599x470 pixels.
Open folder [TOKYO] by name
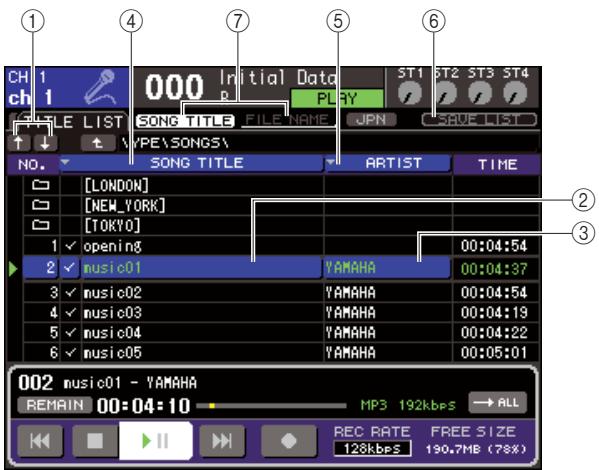(112, 225)
